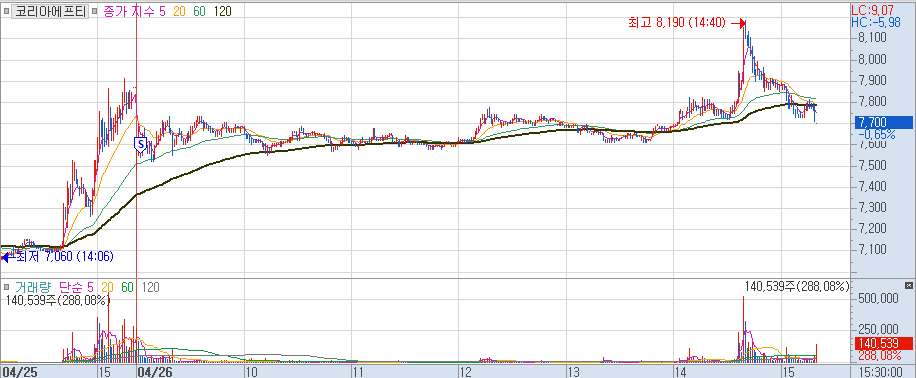Click the orange 20 volume average label
Image resolution: width=916 pixels, height=378 pixels.
tap(107, 287)
